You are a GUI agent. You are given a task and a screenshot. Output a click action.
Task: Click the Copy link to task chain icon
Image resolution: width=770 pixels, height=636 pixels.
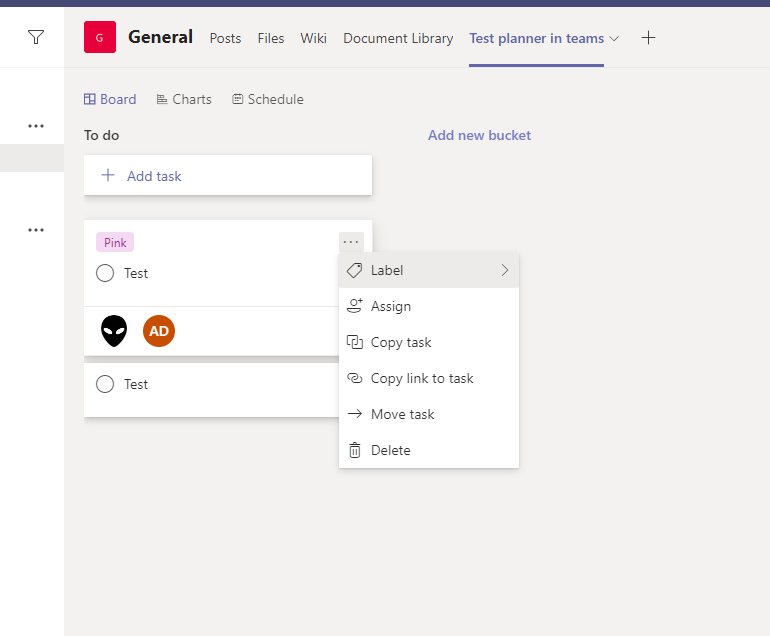coord(355,378)
